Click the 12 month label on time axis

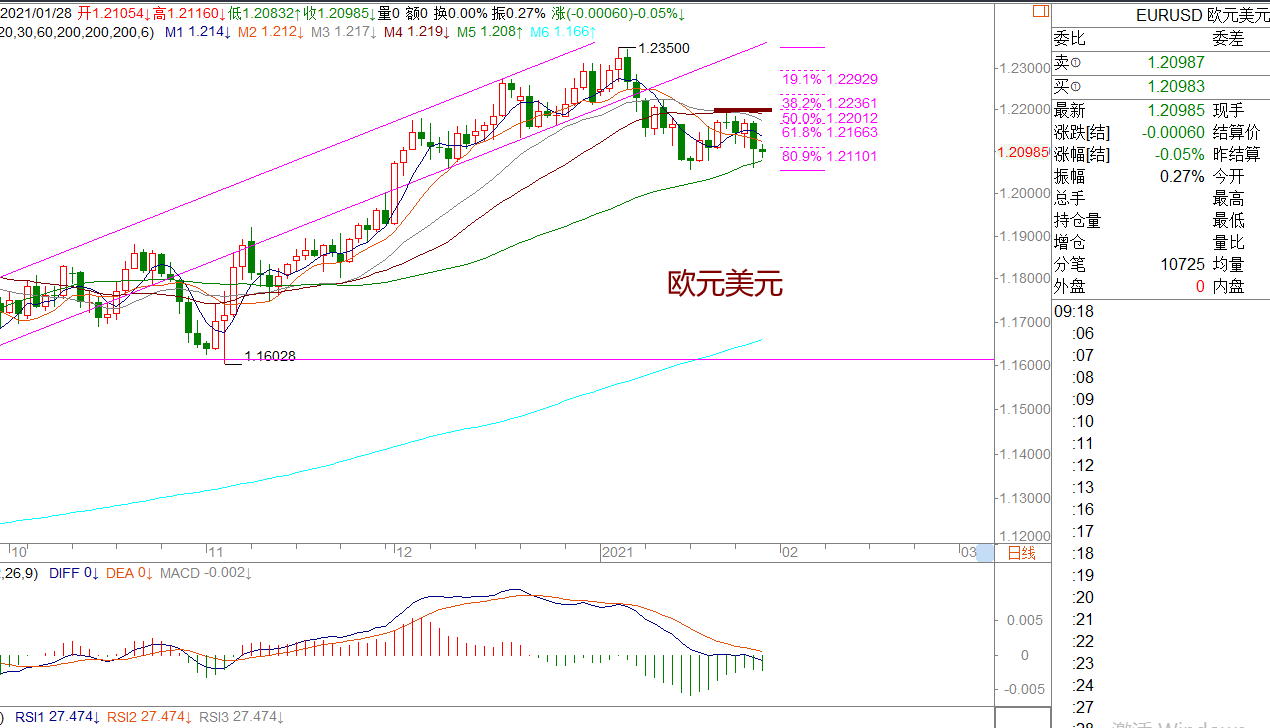[x=404, y=552]
